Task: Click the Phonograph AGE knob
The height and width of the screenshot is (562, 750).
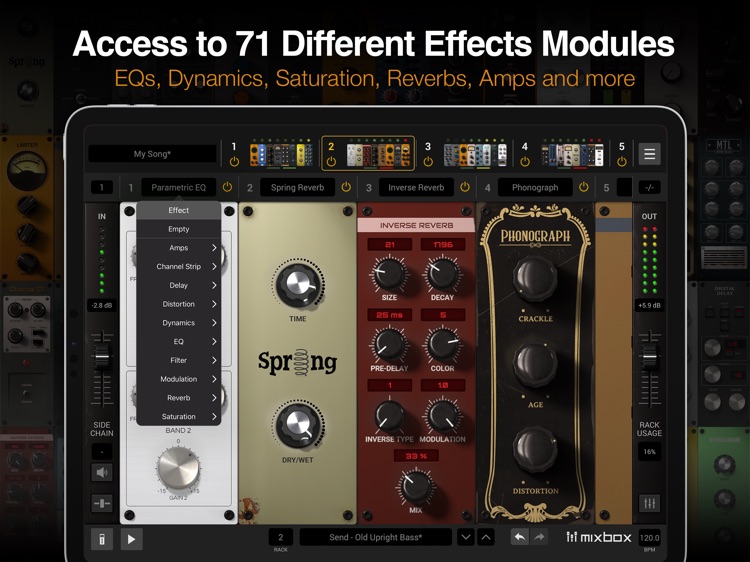Action: point(535,365)
